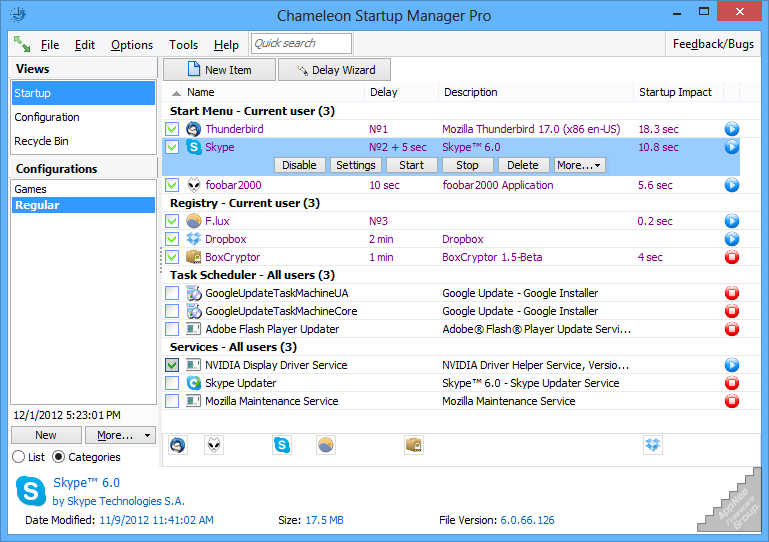Click NVIDIA Display Driver Service blue play icon
Screen dimensions: 769x542
731,365
